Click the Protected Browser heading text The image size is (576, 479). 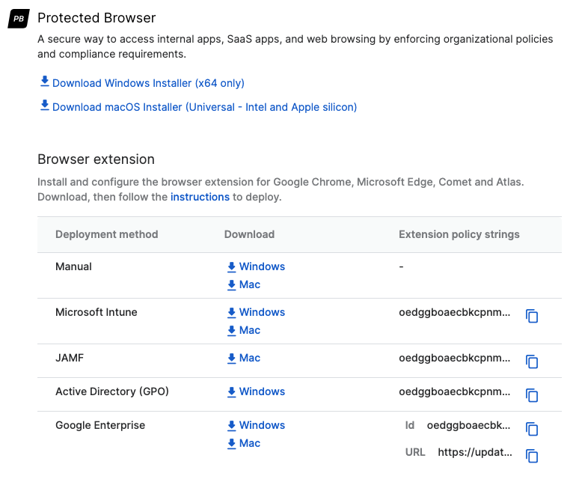pos(97,18)
